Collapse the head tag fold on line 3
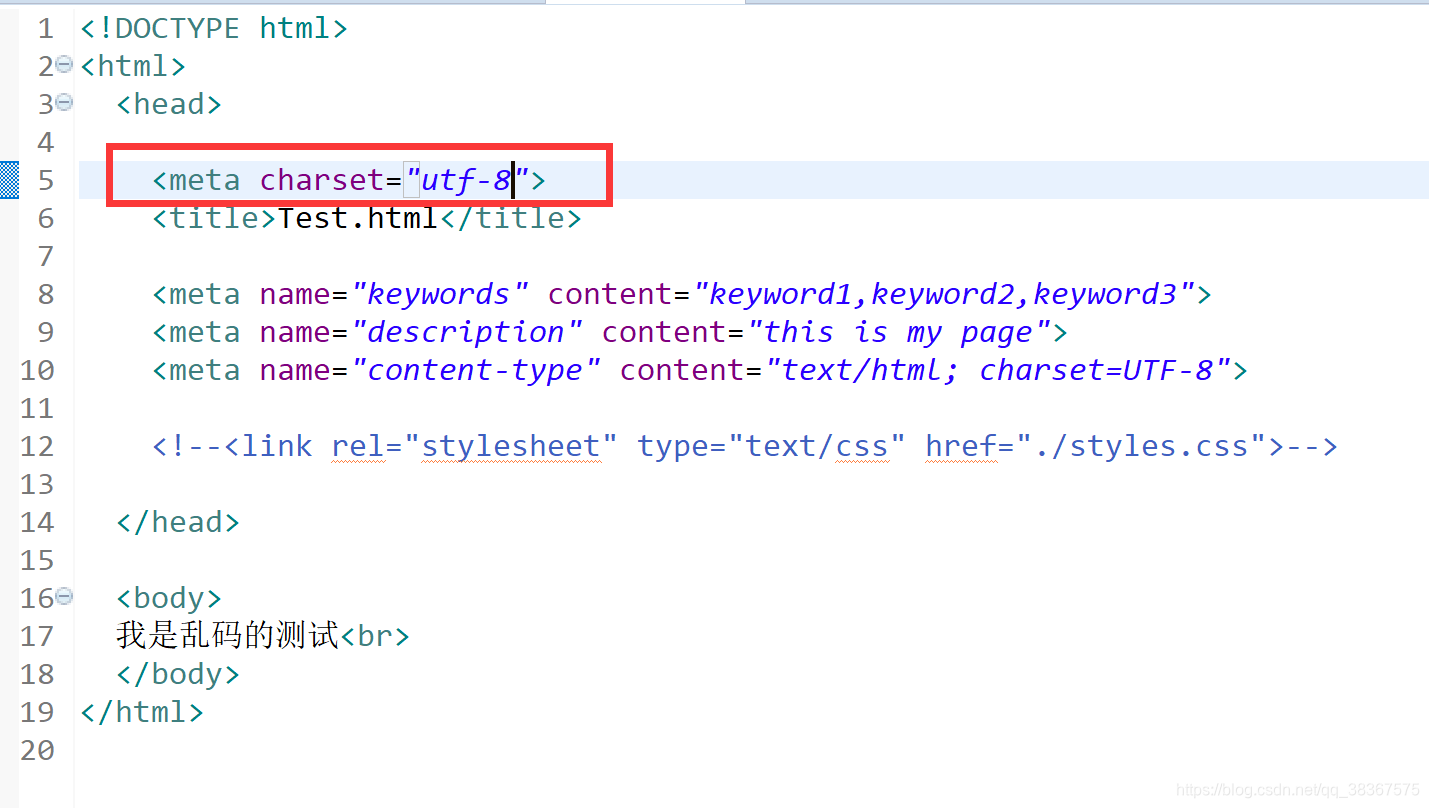The height and width of the screenshot is (808, 1429). point(64,102)
